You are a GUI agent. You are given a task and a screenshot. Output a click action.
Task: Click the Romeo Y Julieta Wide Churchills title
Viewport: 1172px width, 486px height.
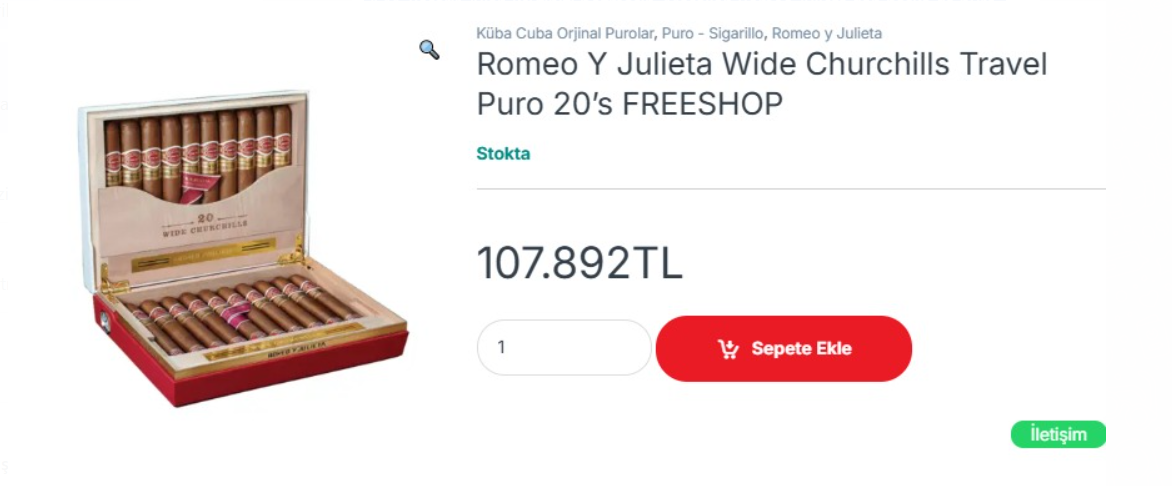tap(762, 84)
